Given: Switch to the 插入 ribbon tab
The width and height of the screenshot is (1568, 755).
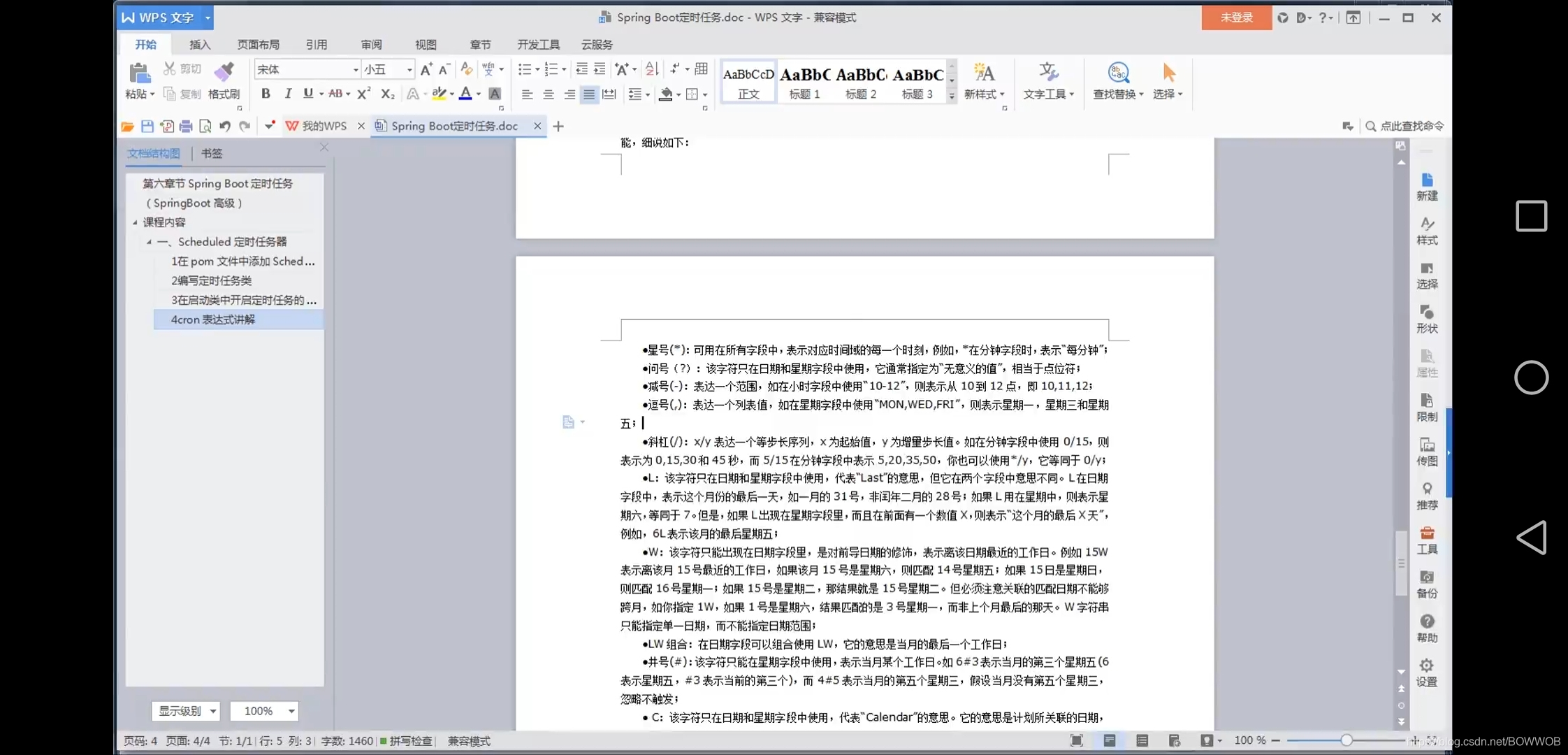Looking at the screenshot, I should pos(200,45).
